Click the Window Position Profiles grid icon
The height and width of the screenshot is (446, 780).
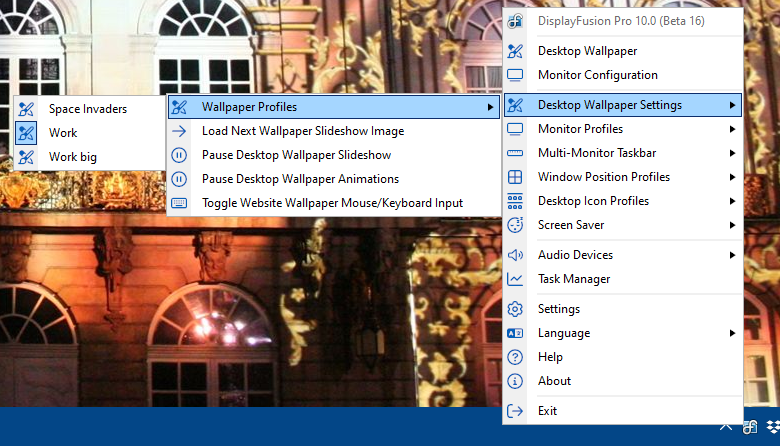(x=515, y=177)
